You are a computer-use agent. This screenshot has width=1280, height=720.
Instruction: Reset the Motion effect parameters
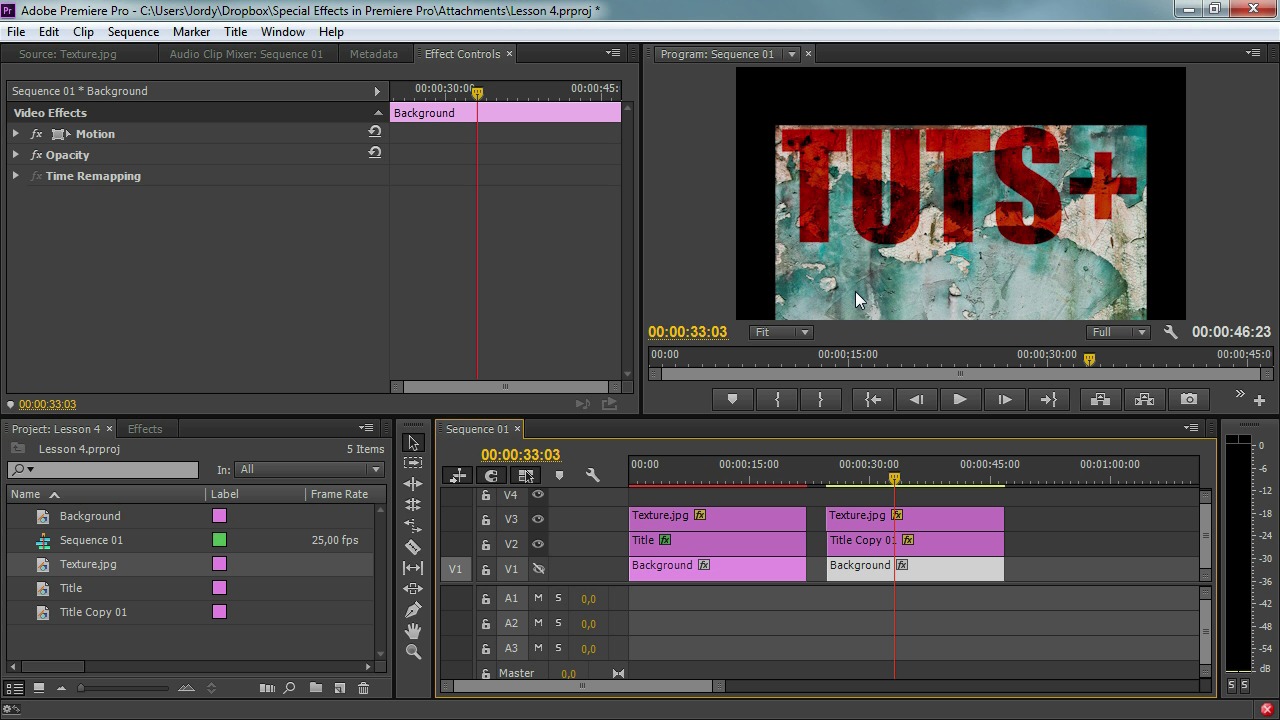pos(374,133)
